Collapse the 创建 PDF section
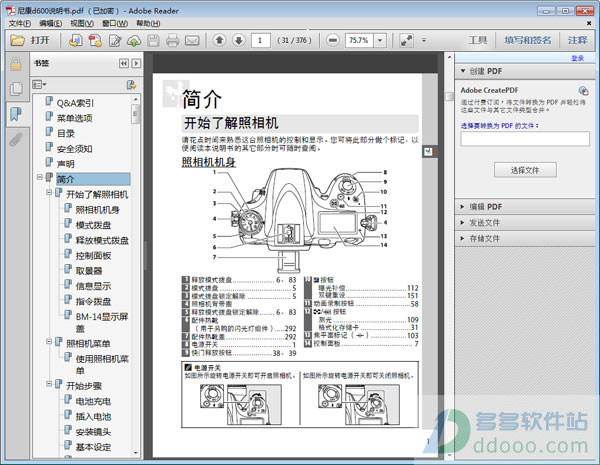Image resolution: width=600 pixels, height=465 pixels. click(x=463, y=71)
